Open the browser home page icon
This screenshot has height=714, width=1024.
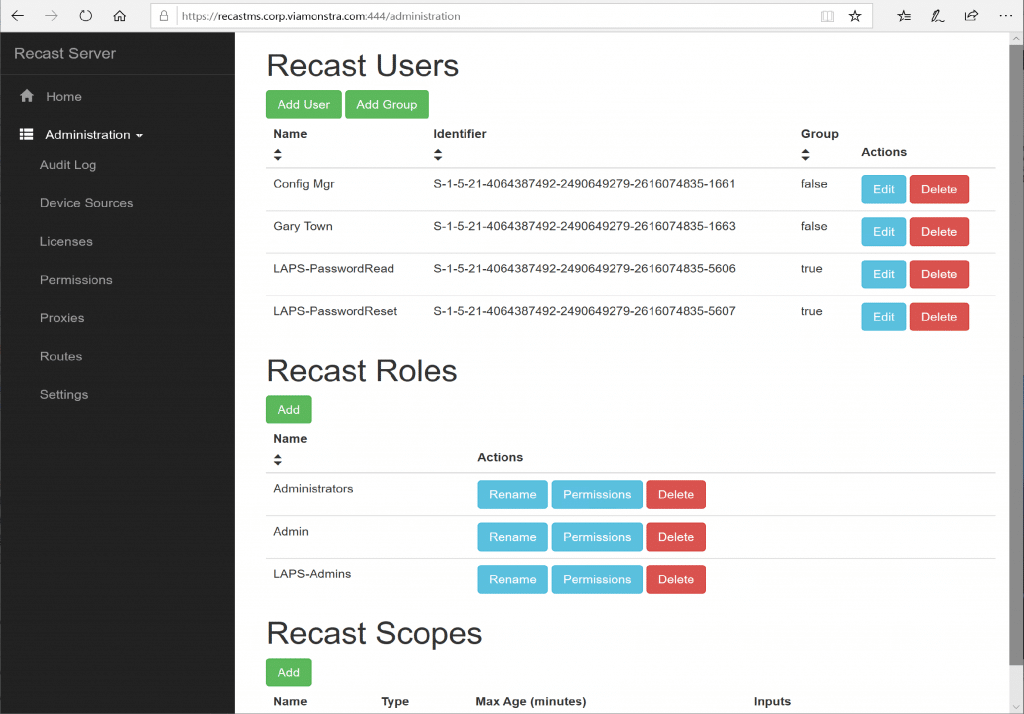pos(120,16)
